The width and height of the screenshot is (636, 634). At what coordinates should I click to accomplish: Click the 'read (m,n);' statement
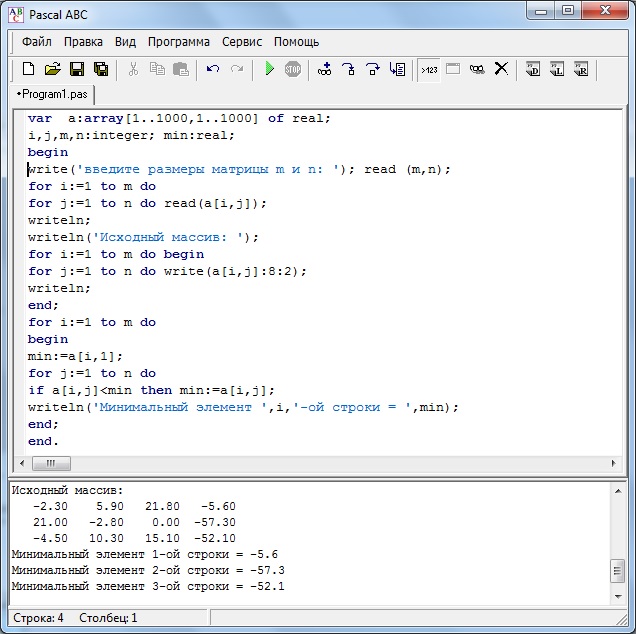coord(407,169)
